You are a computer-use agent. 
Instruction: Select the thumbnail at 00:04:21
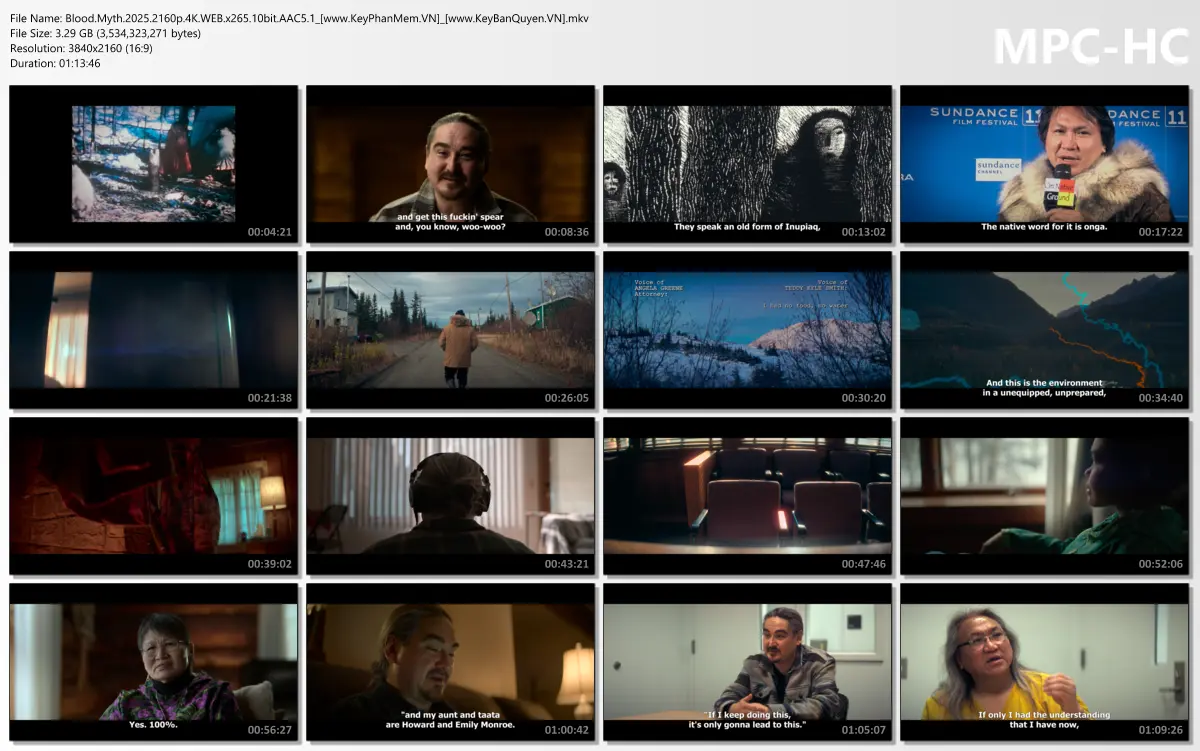(x=153, y=164)
